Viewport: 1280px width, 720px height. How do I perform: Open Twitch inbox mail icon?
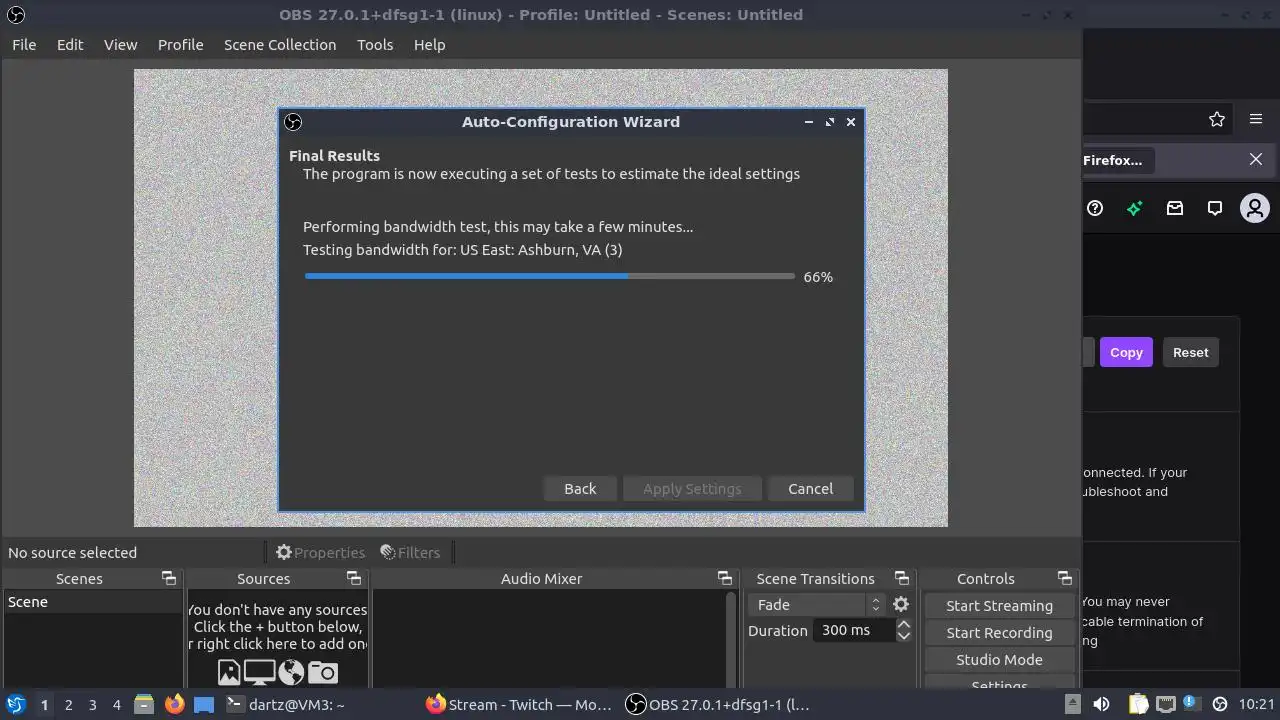point(1175,208)
